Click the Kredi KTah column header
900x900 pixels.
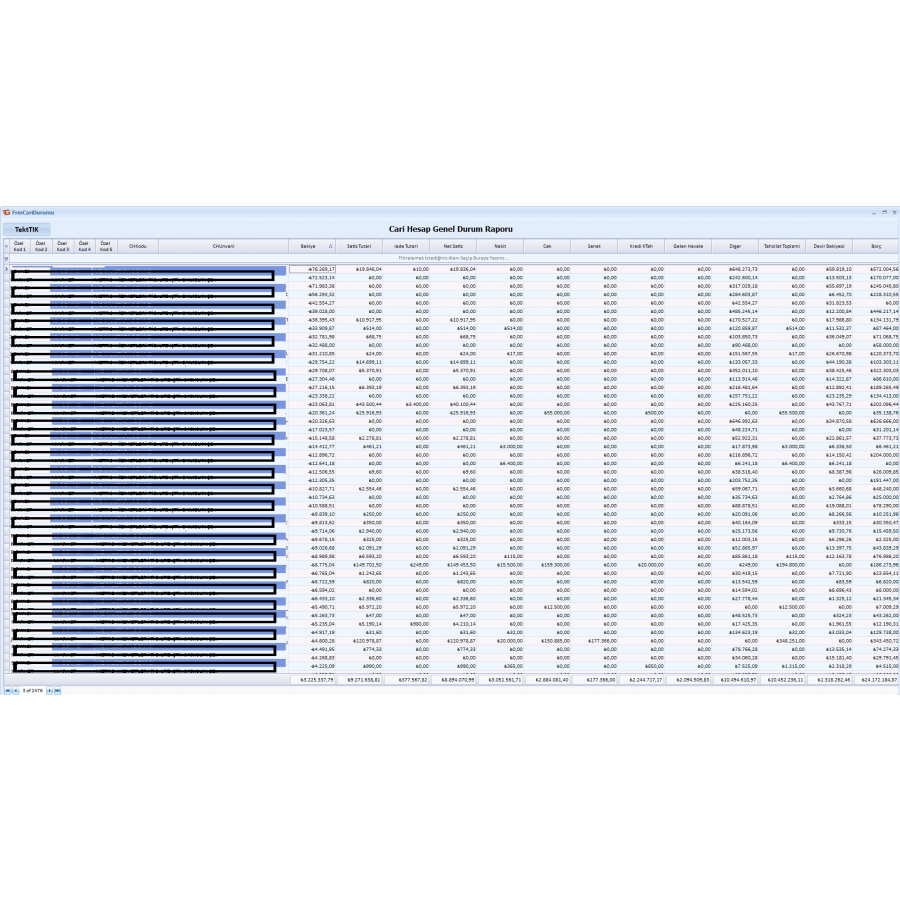pos(641,246)
